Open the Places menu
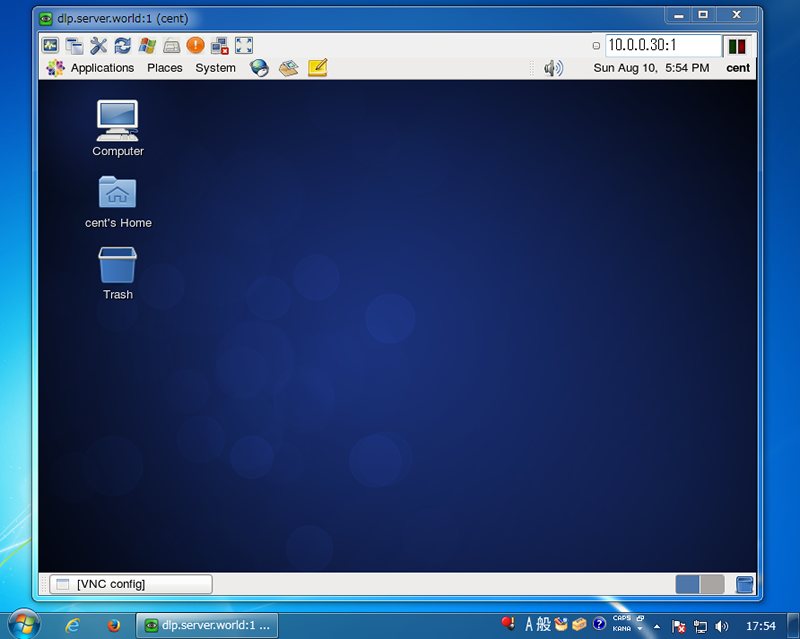This screenshot has height=639, width=800. pyautogui.click(x=164, y=68)
